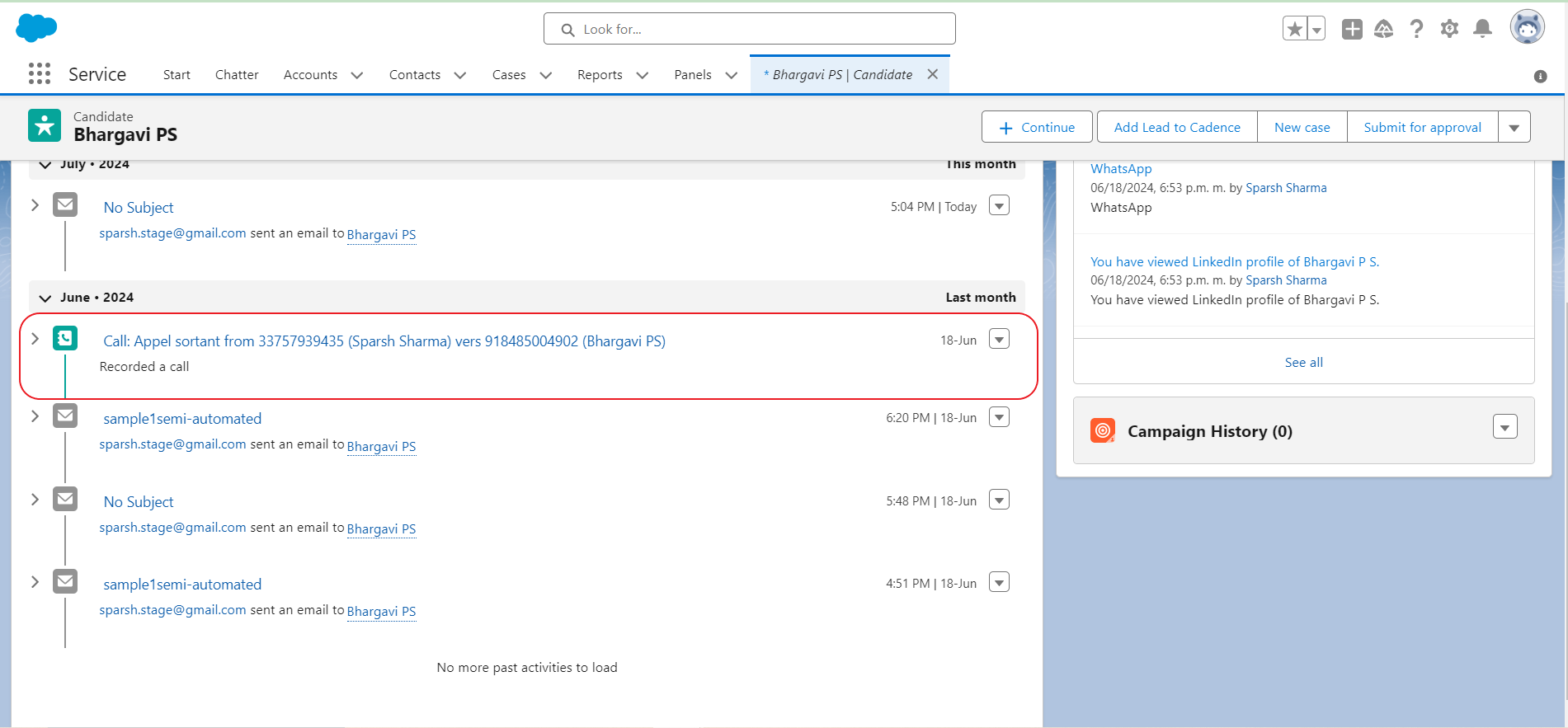
Task: Expand the Accounts tab dropdown chevron
Action: point(357,75)
